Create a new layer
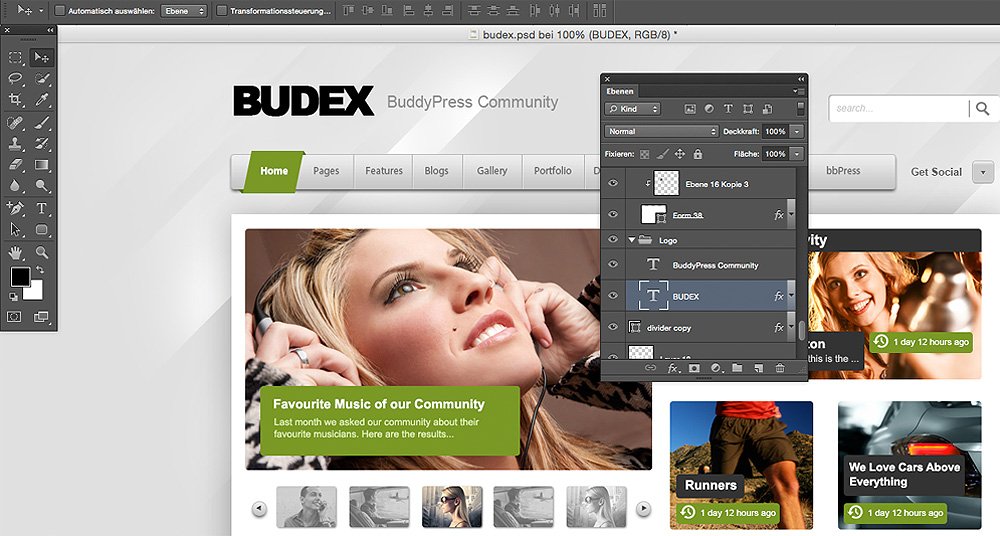 [x=758, y=368]
